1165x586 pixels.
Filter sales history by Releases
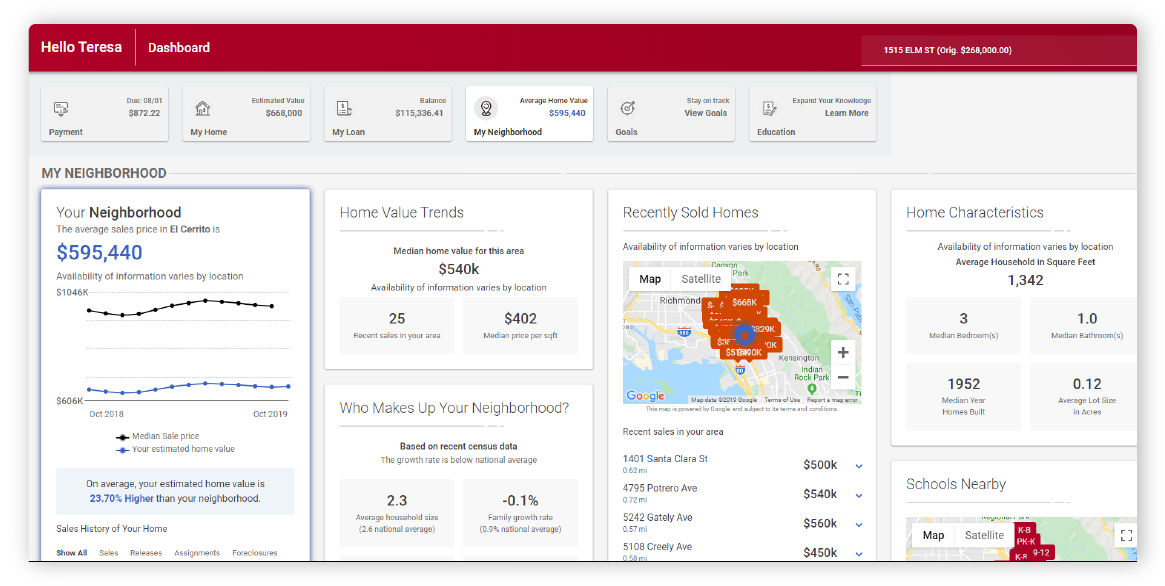point(146,553)
